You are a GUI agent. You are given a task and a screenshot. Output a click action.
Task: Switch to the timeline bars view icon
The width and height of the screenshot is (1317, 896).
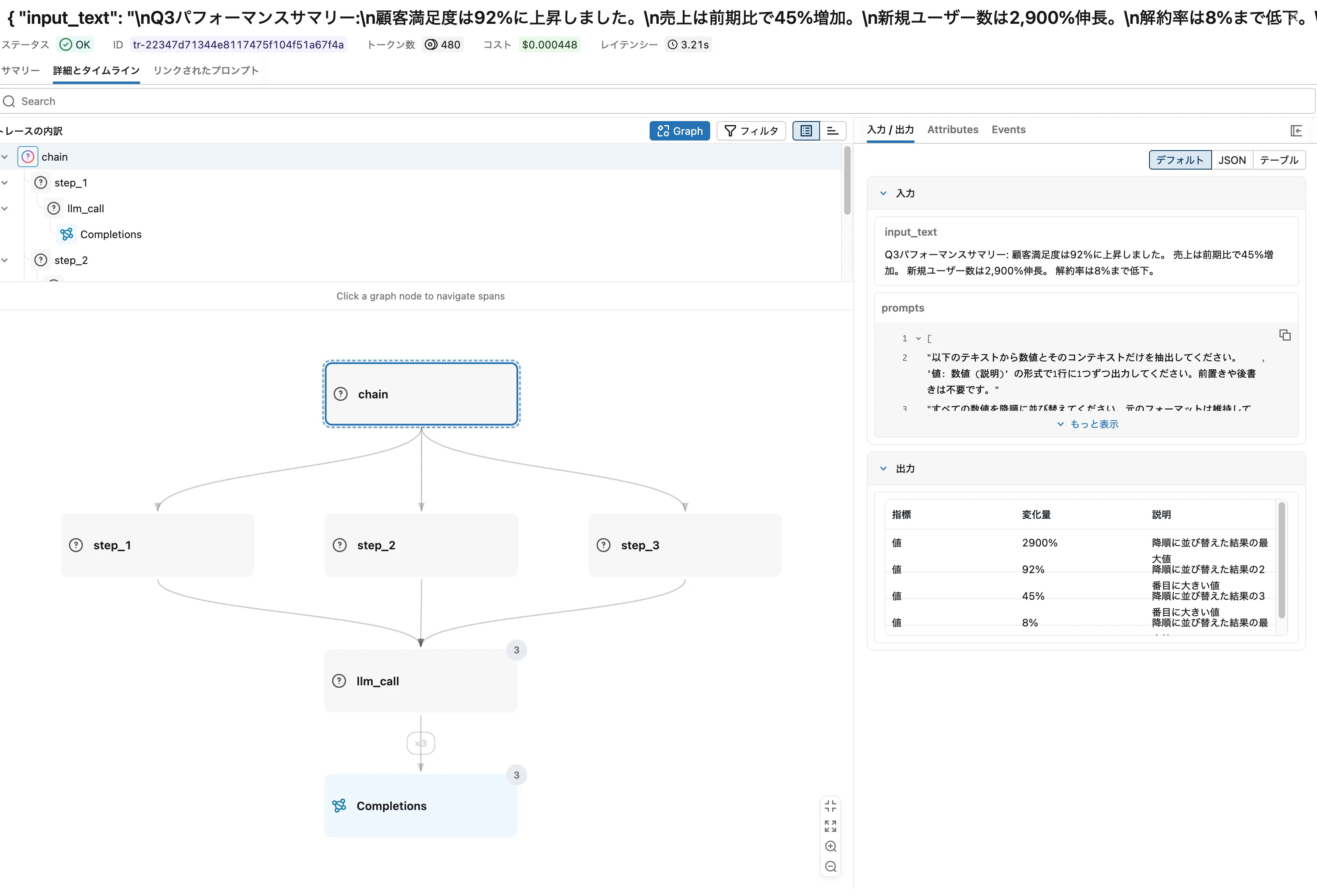pos(833,131)
